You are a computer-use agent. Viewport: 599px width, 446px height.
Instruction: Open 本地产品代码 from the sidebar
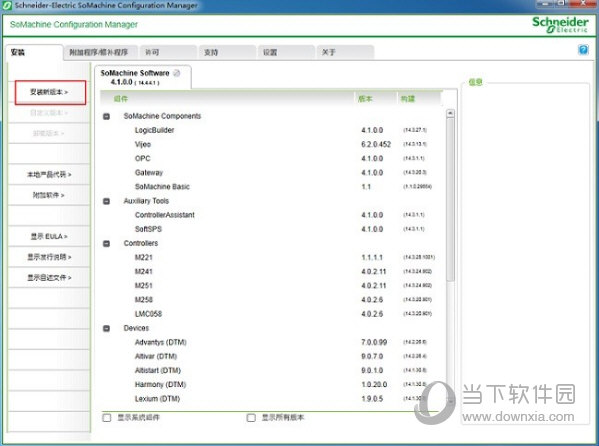(49, 175)
